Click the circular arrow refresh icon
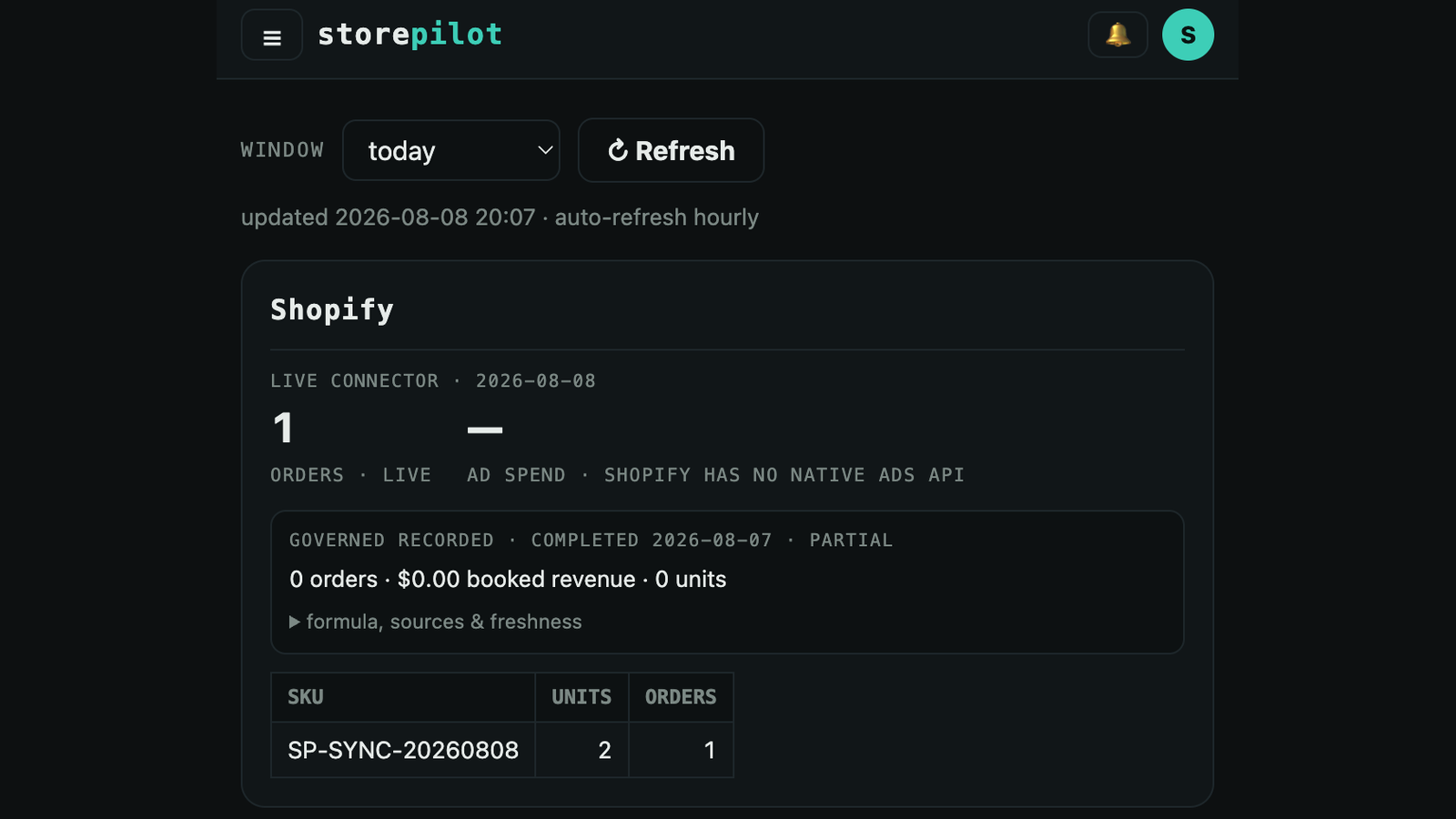Viewport: 1456px width, 819px height. 618,150
